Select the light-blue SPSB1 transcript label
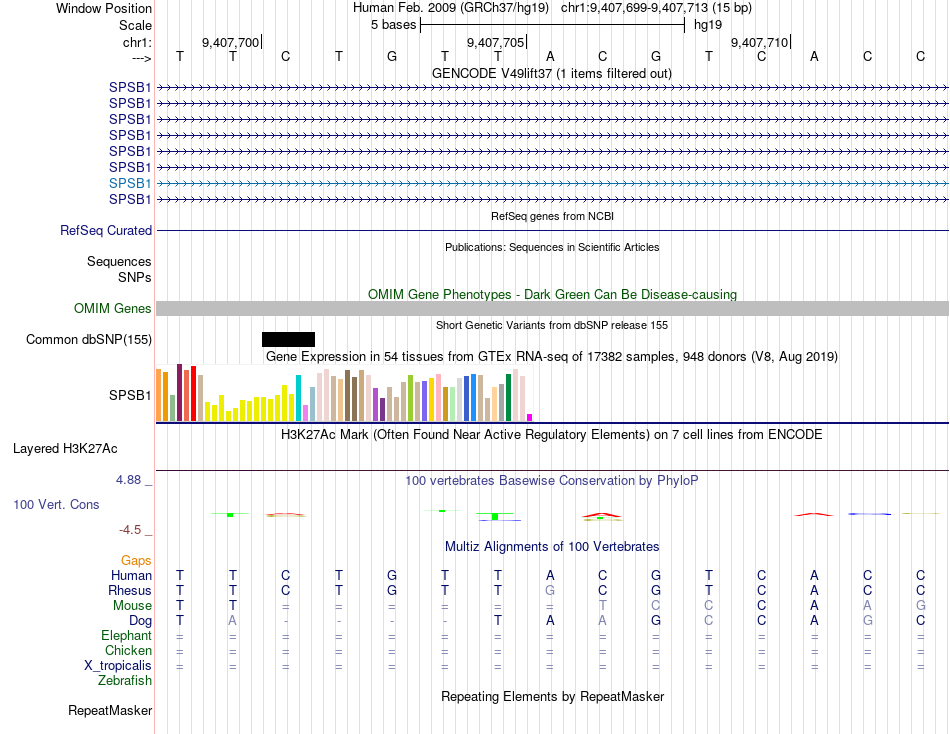950x734 pixels. point(130,183)
